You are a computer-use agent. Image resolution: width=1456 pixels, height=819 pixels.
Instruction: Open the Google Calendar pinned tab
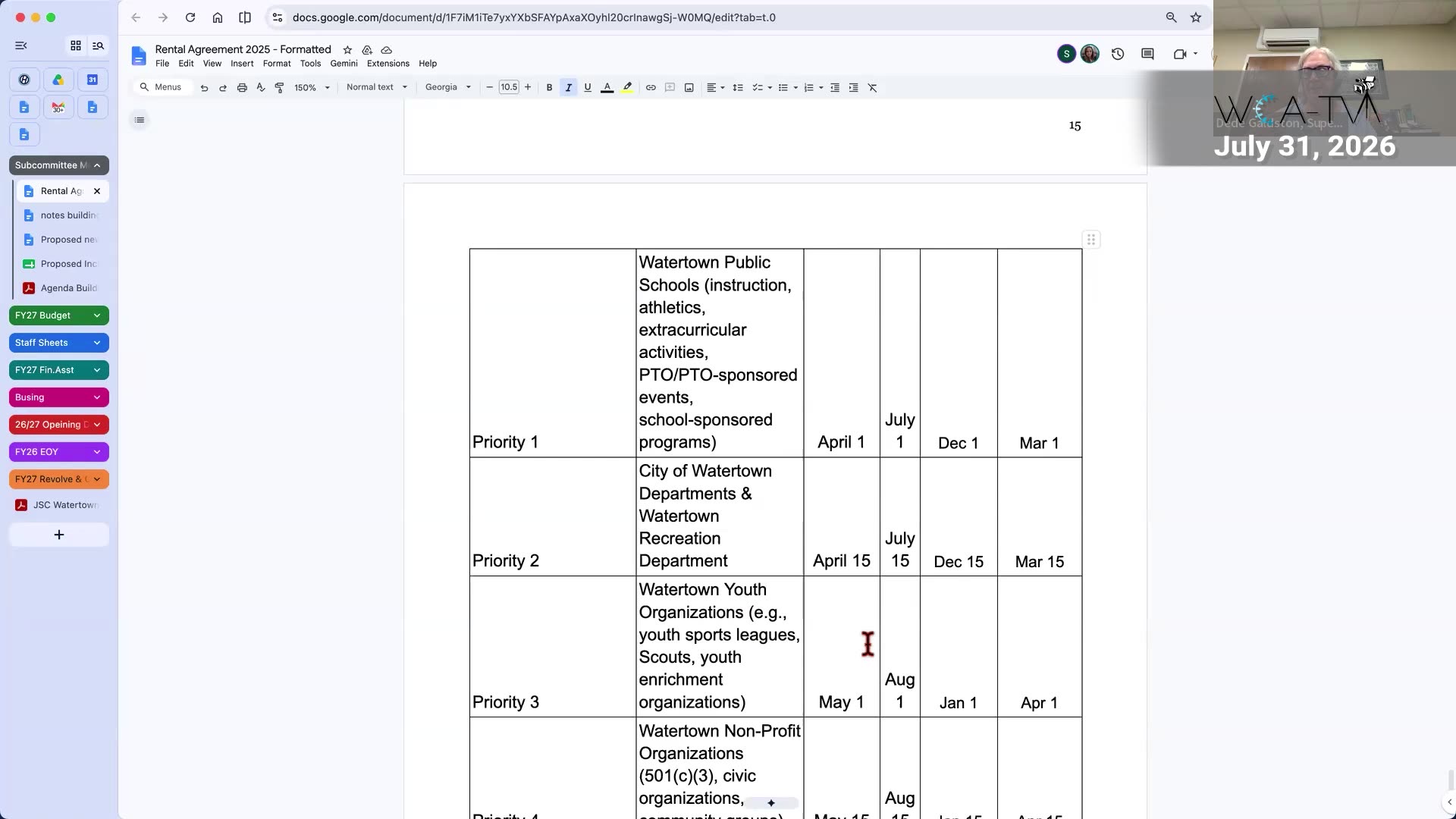coord(93,80)
